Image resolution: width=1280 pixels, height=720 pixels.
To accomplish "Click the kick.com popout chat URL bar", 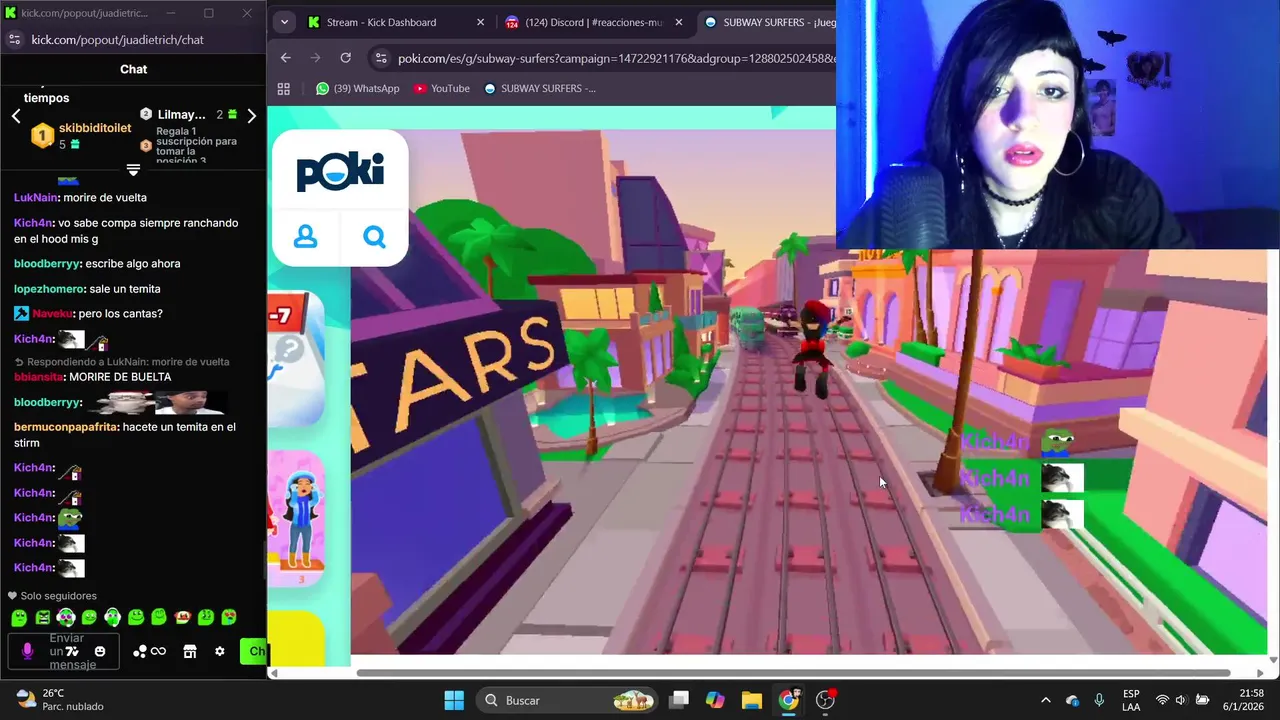I will click(117, 40).
